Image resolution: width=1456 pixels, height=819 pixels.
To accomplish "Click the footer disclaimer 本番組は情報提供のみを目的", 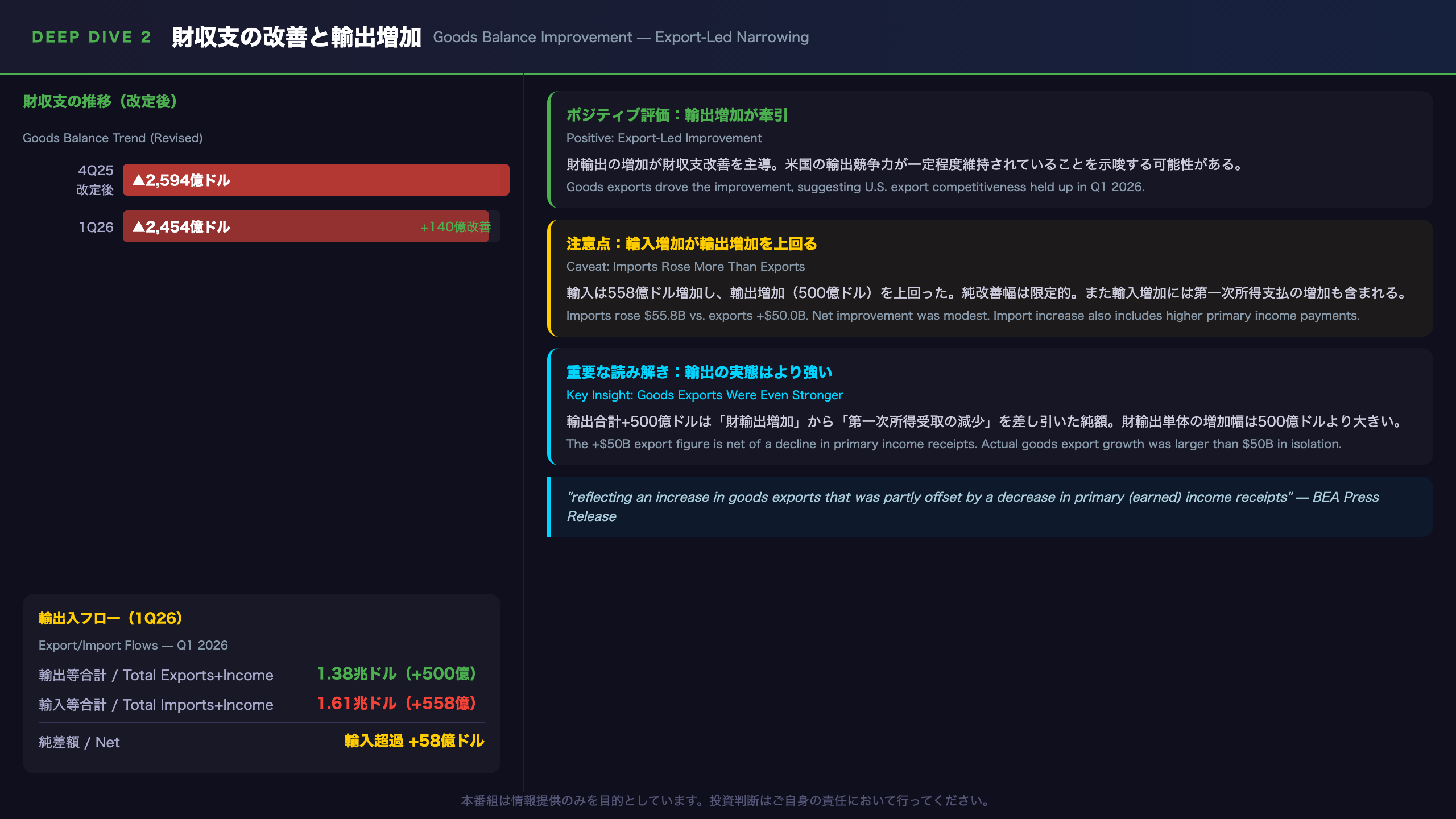I will click(727, 801).
